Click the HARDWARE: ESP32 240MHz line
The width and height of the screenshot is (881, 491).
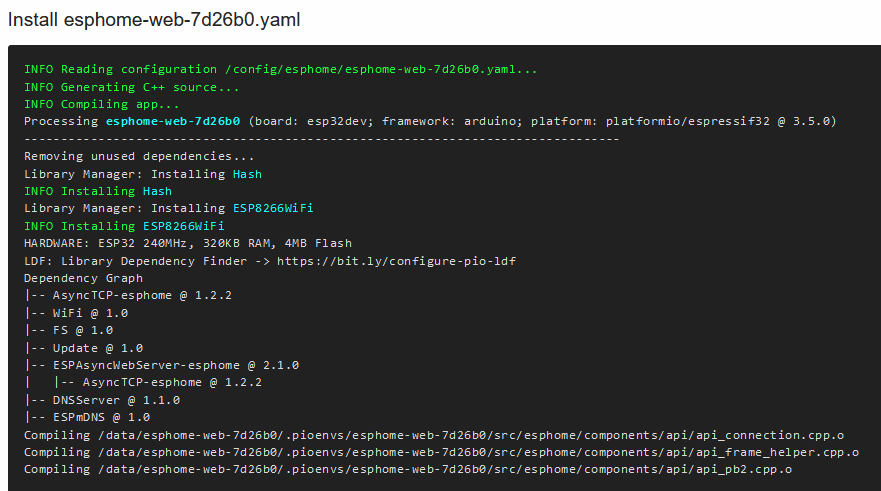(188, 243)
